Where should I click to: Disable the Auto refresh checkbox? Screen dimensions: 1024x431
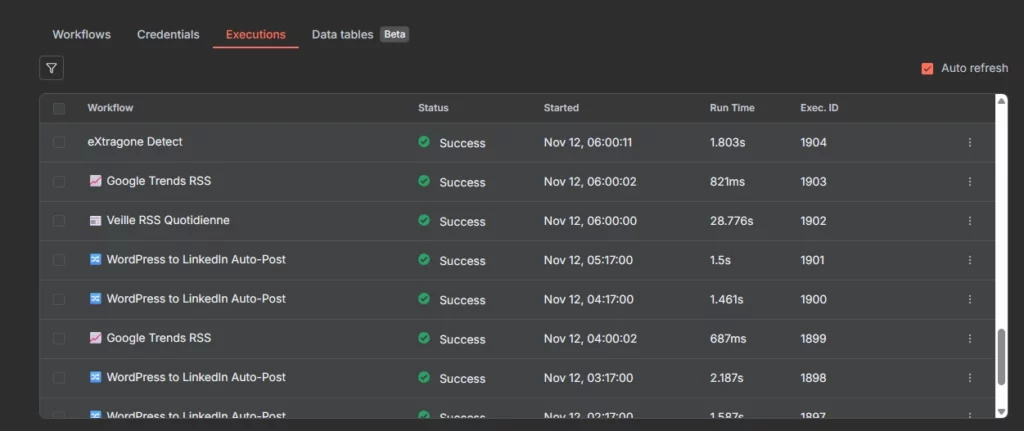(927, 68)
